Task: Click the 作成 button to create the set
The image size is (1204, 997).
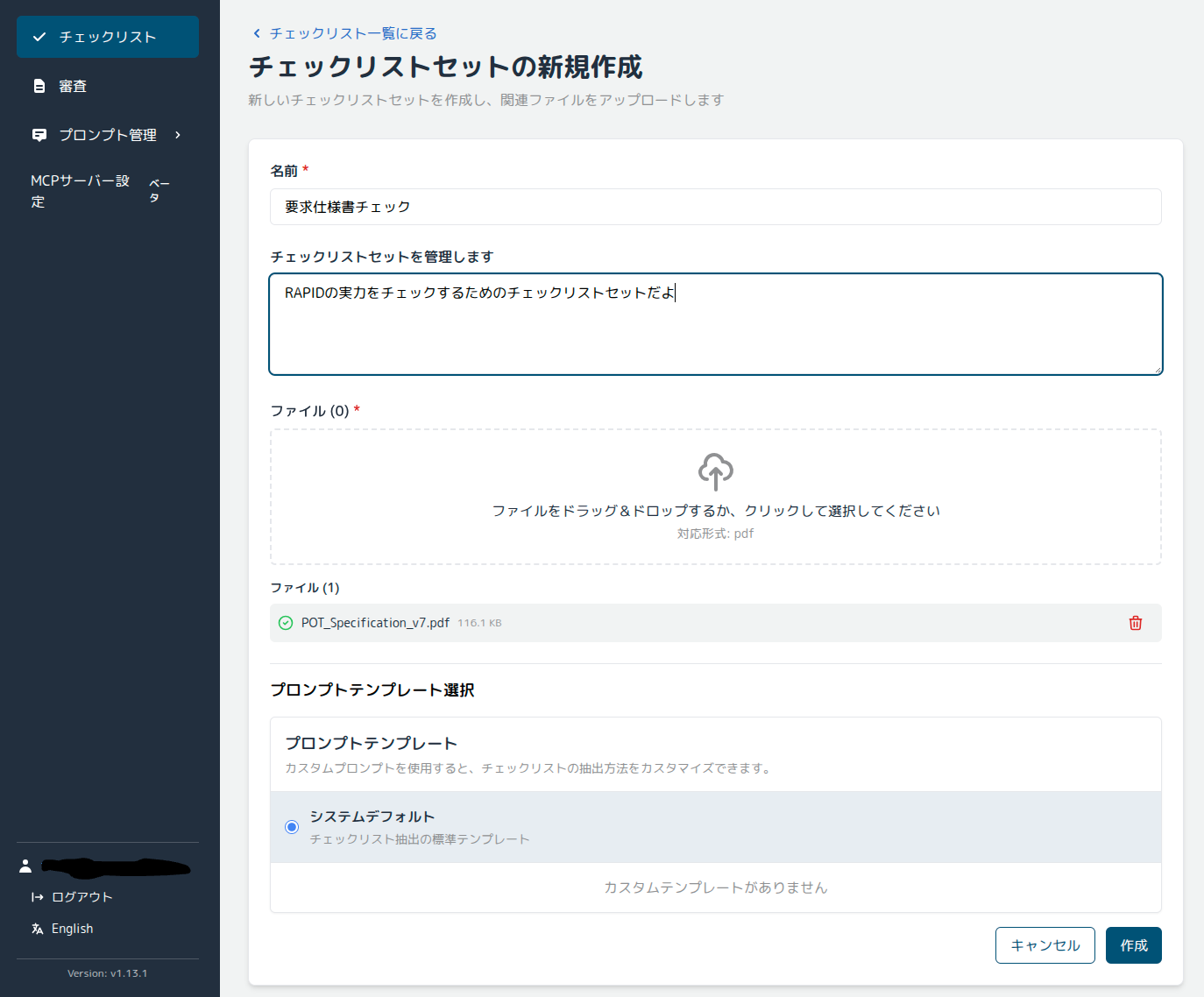Action: tap(1133, 945)
